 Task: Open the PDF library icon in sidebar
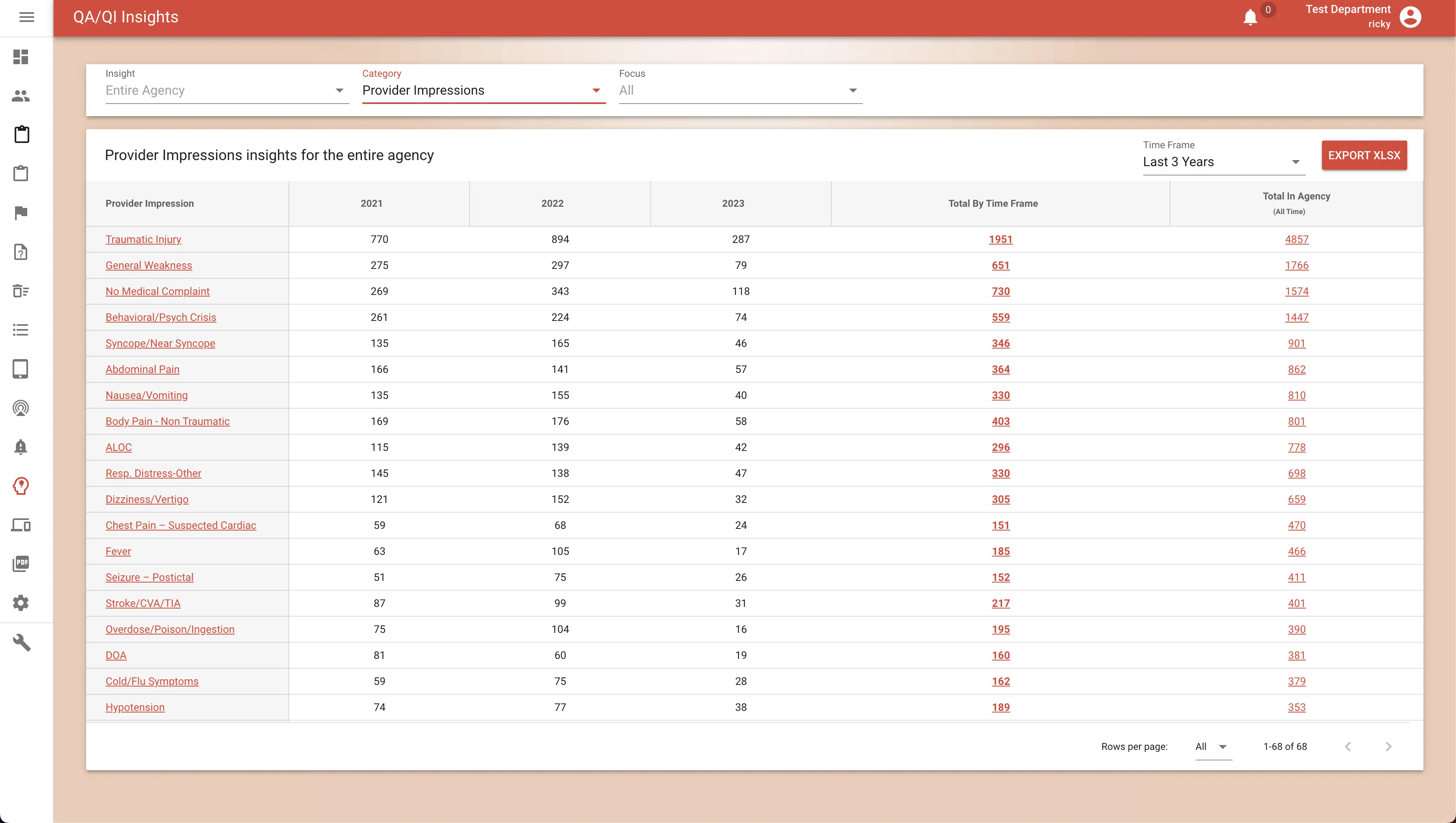21,563
